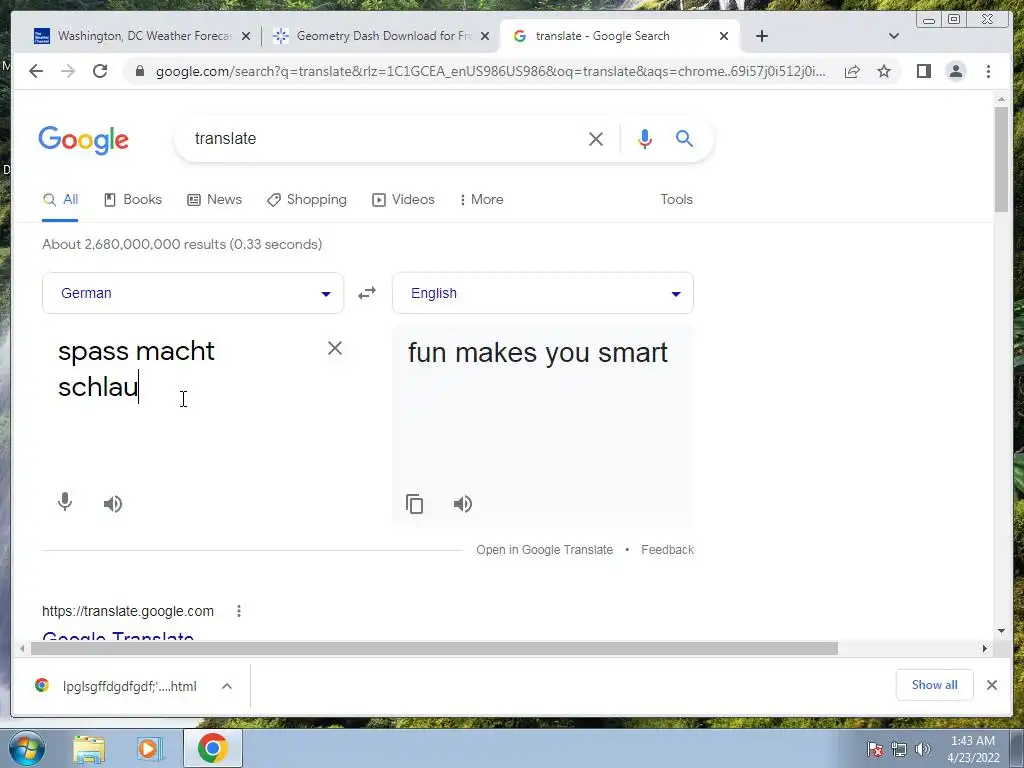Open the Chrome three-dot menu
The width and height of the screenshot is (1024, 768).
[988, 71]
